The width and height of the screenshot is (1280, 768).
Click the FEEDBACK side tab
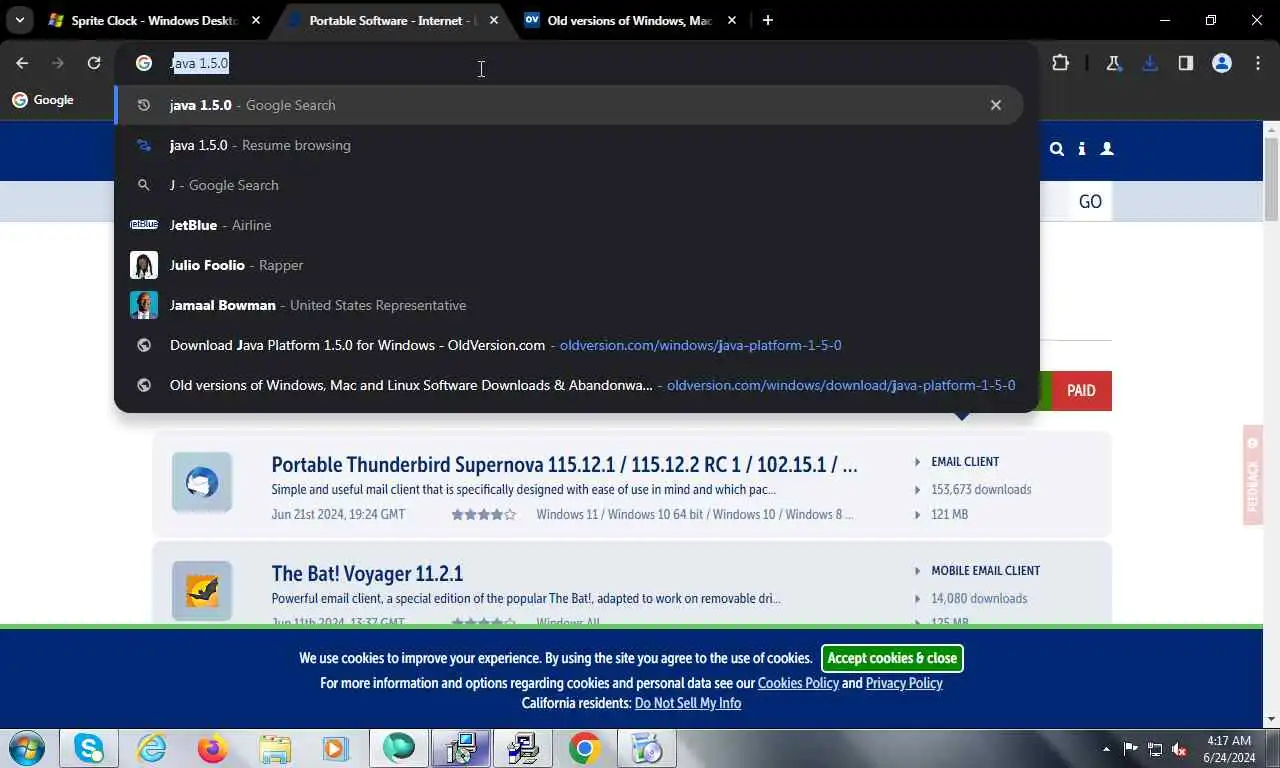point(1253,475)
